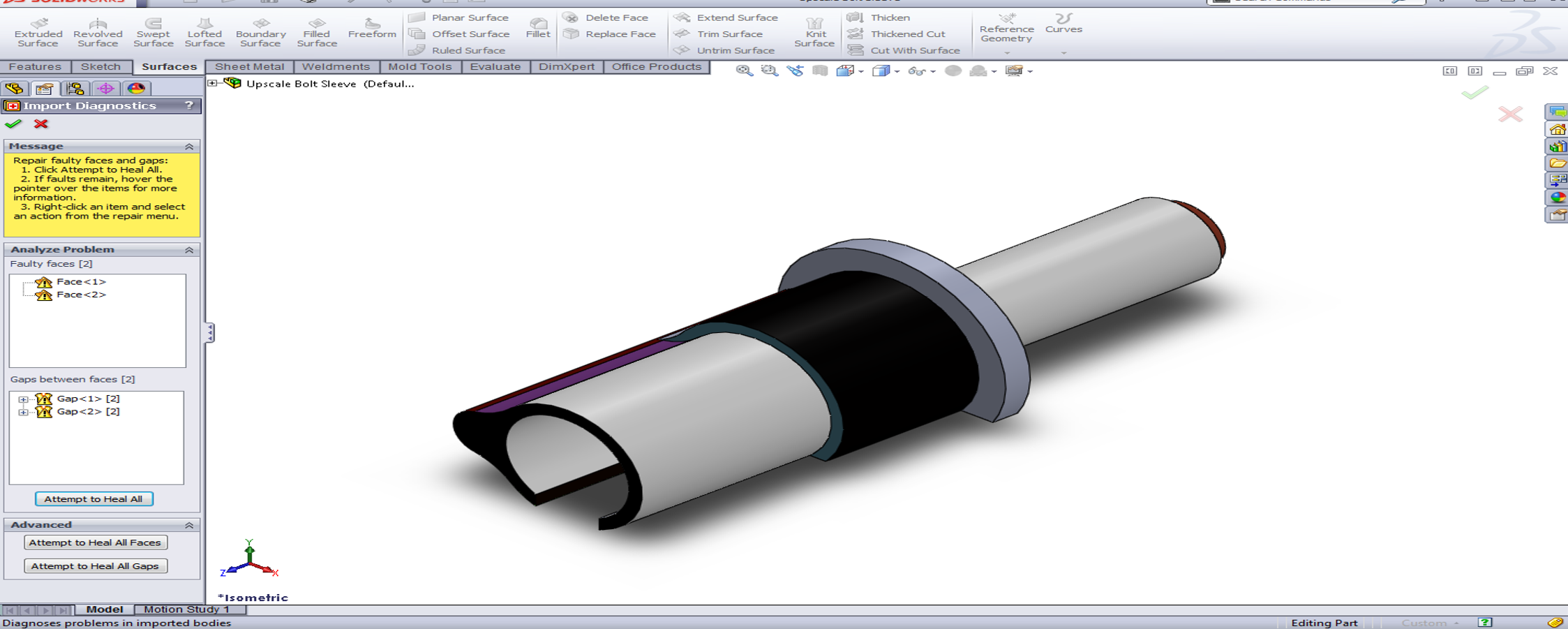This screenshot has height=629, width=1568.
Task: Open the Appearances task pane tab
Action: pyautogui.click(x=1558, y=198)
